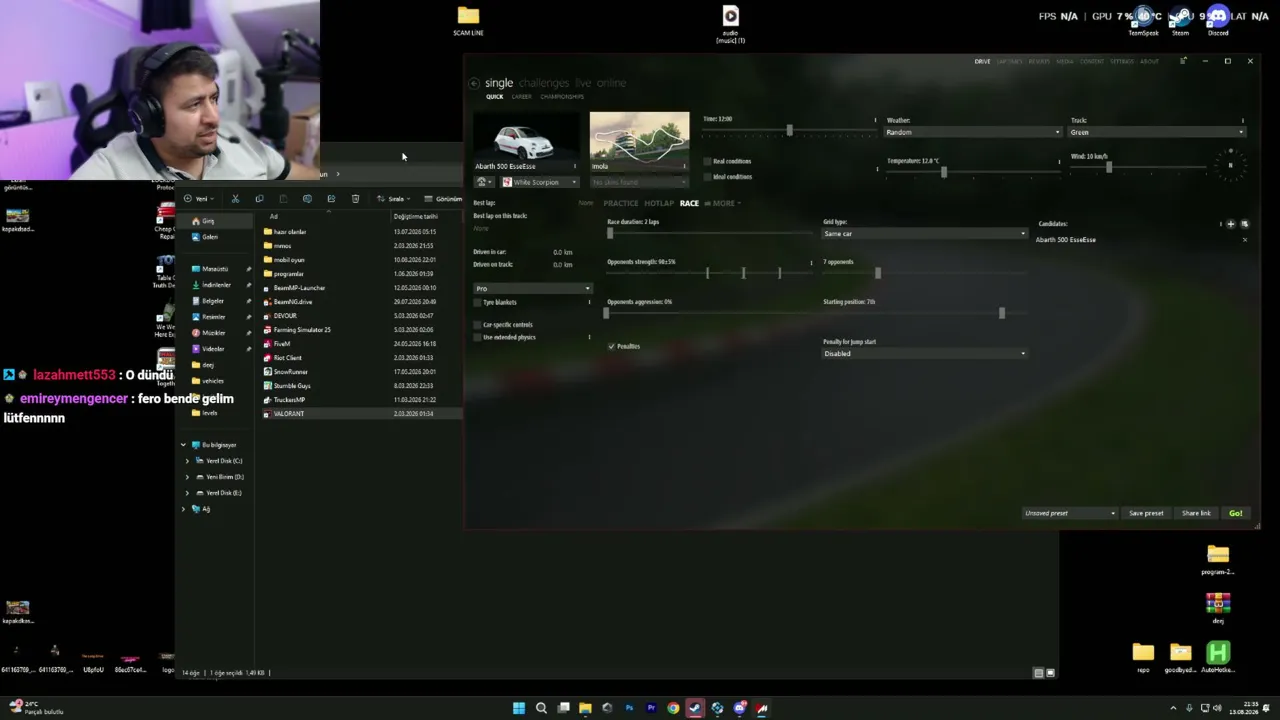Image resolution: width=1280 pixels, height=720 pixels.
Task: Open the Imola track preview thumbnail
Action: 639,141
